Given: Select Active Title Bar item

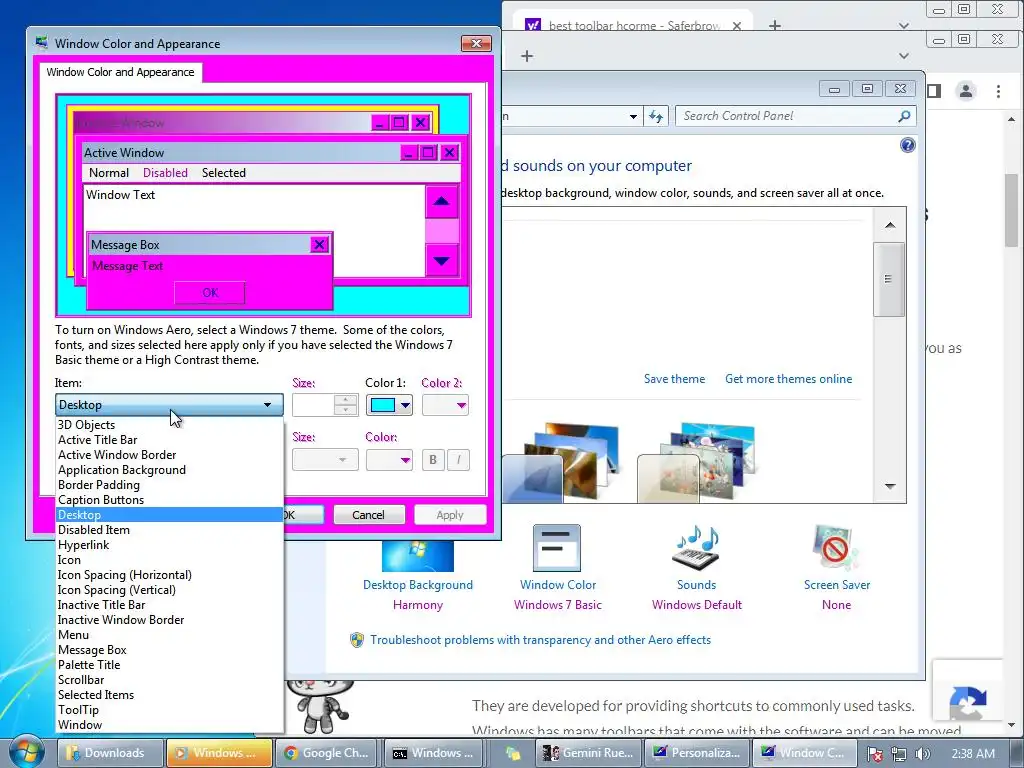Looking at the screenshot, I should (169, 440).
